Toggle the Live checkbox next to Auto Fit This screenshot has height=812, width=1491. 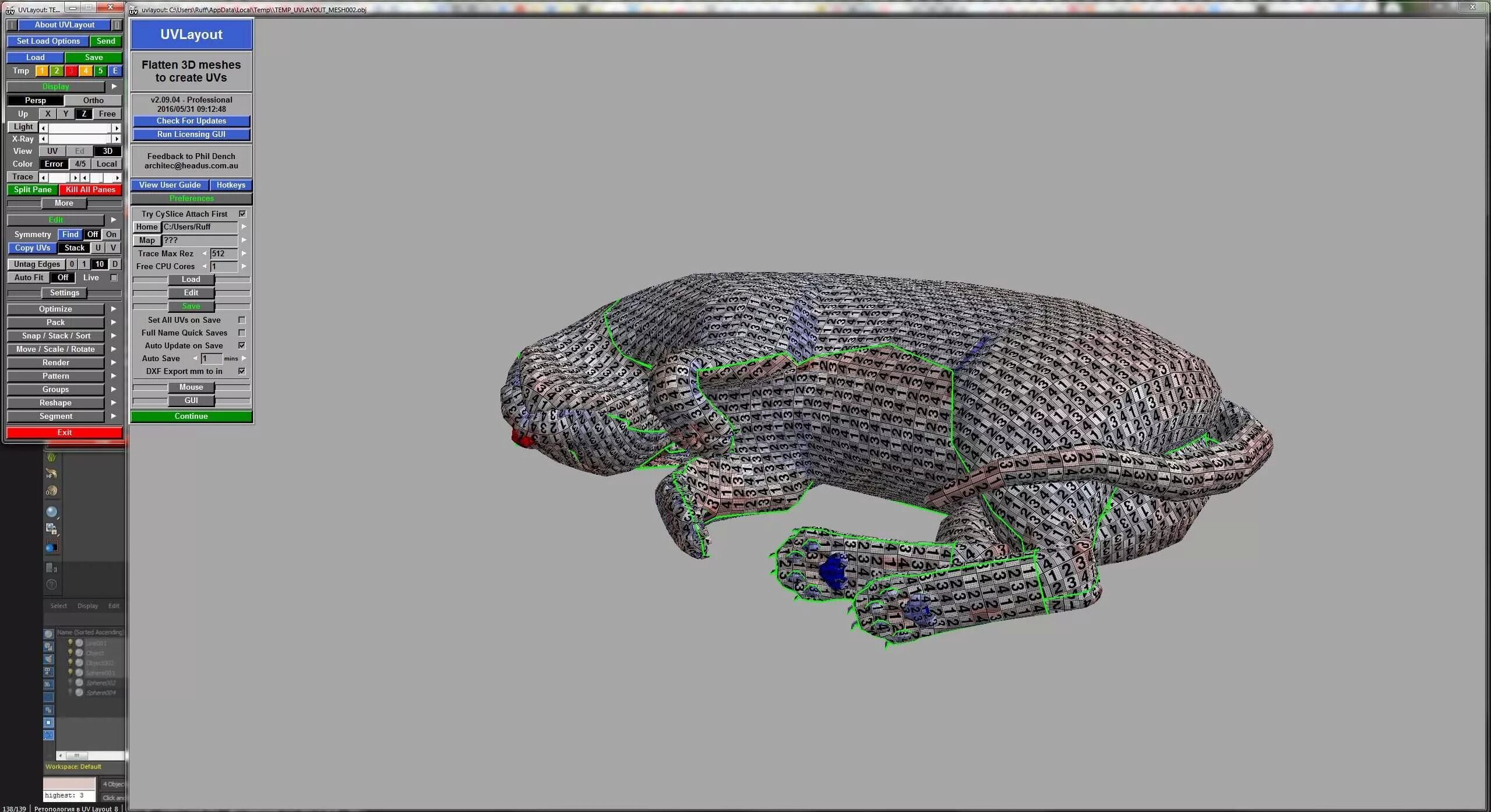click(x=114, y=278)
